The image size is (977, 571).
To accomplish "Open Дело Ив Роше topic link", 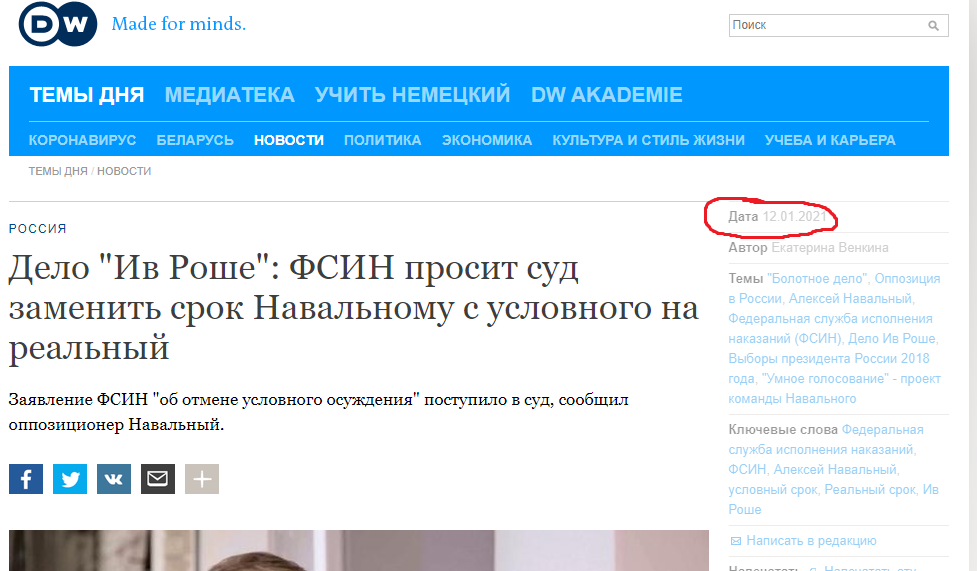I will (x=892, y=338).
